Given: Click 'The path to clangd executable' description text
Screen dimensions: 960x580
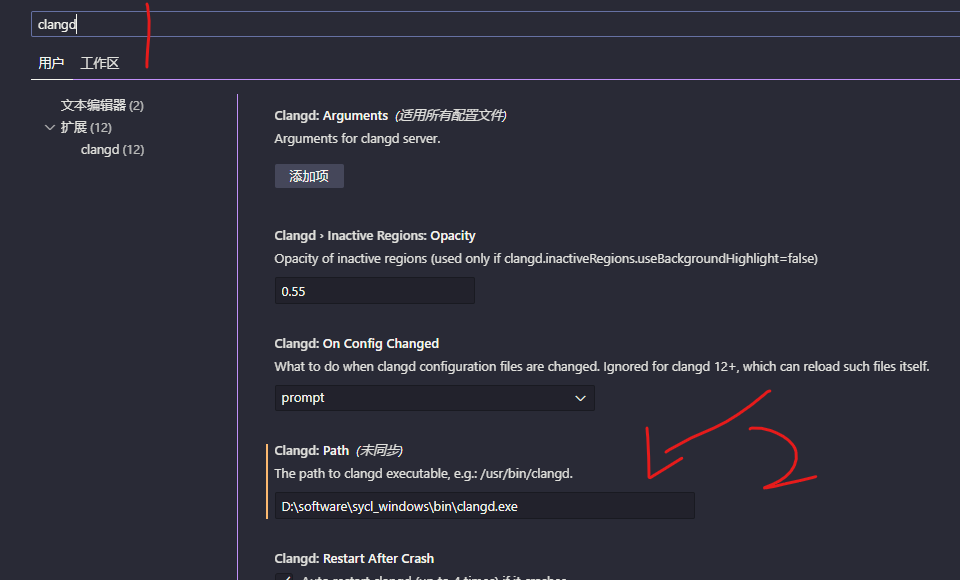Looking at the screenshot, I should coord(424,473).
